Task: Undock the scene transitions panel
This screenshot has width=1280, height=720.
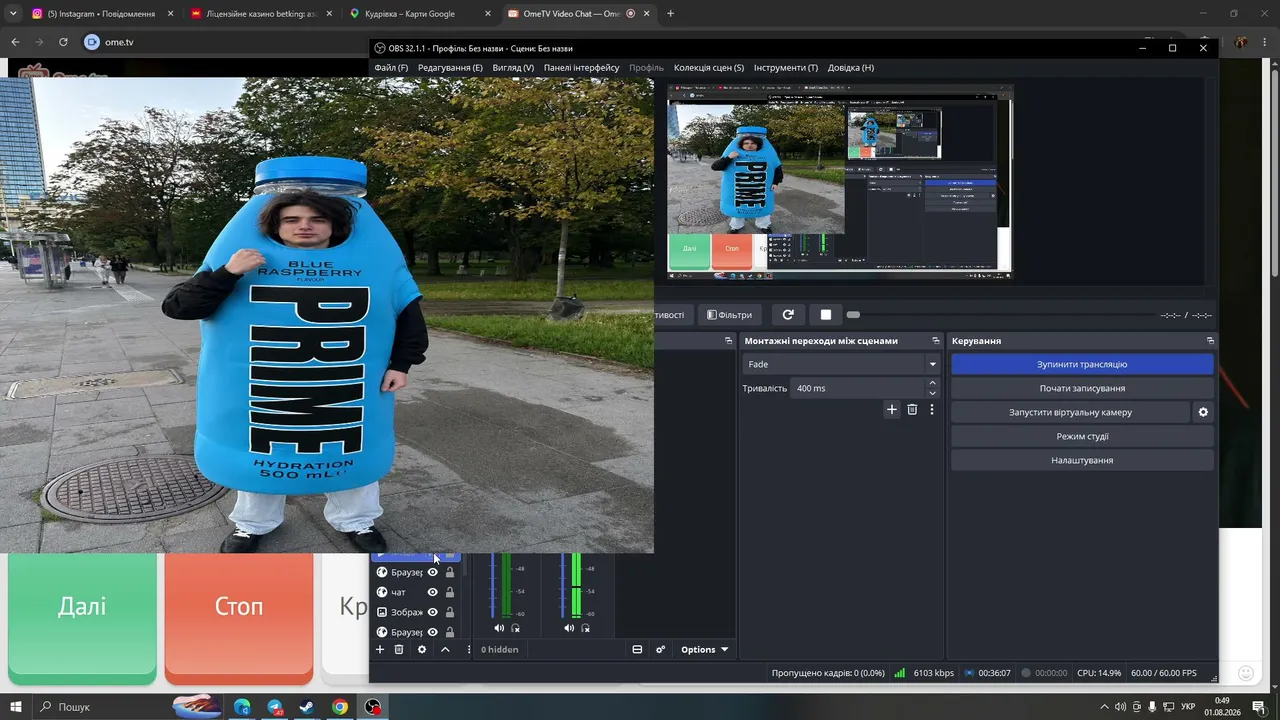Action: click(936, 341)
